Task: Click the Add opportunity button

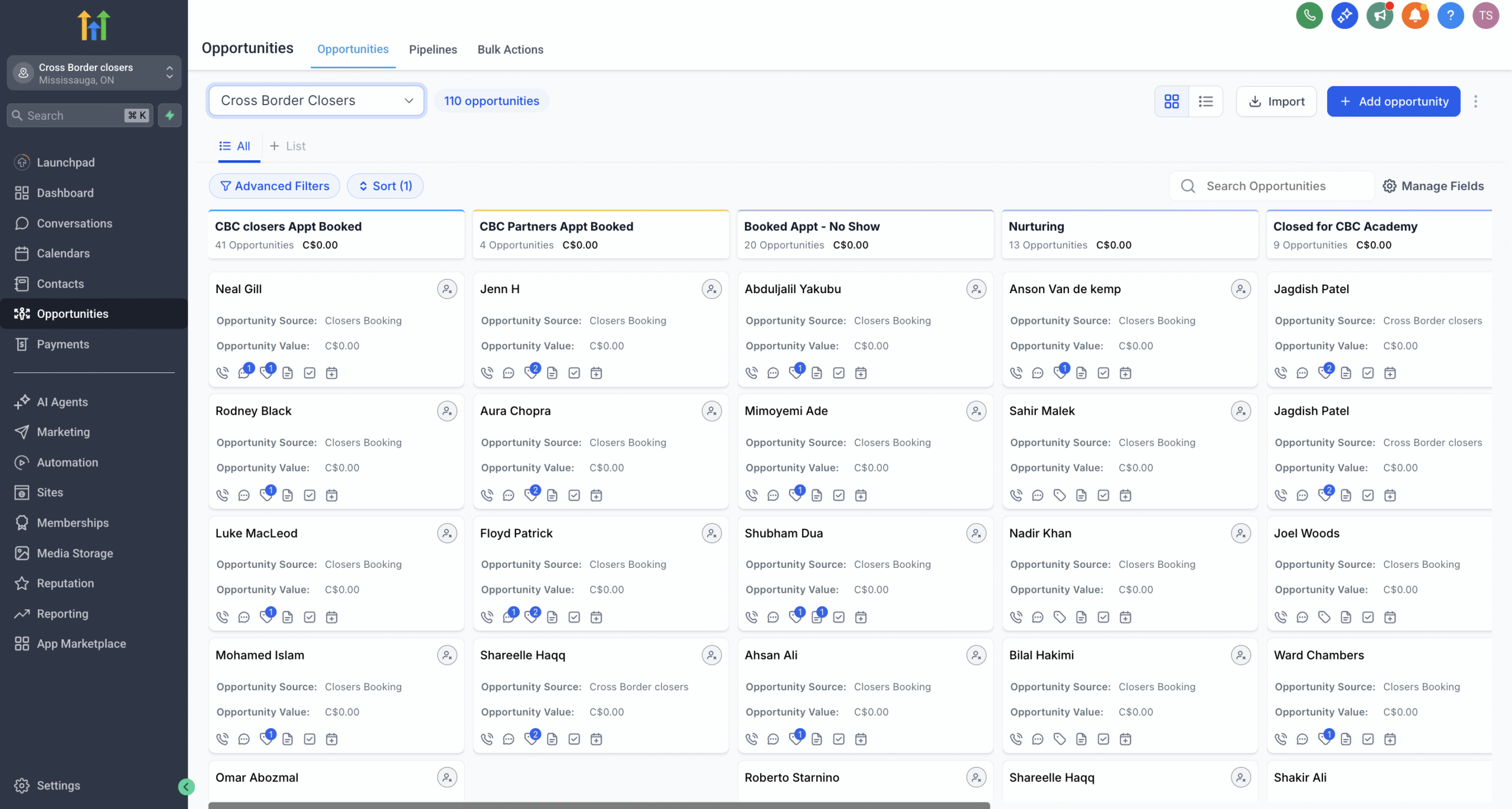Action: [x=1393, y=101]
